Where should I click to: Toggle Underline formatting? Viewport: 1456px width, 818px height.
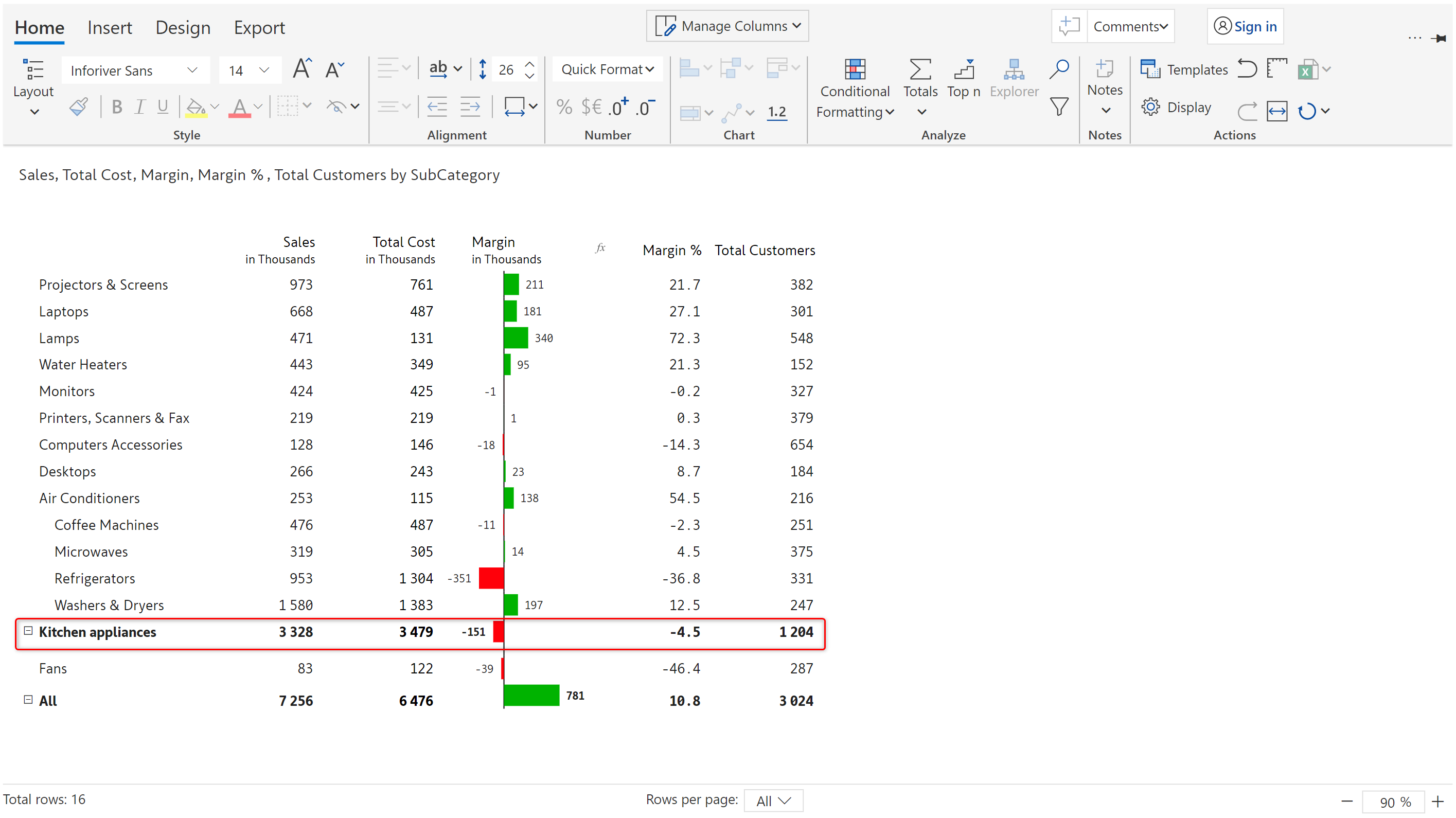pos(163,106)
